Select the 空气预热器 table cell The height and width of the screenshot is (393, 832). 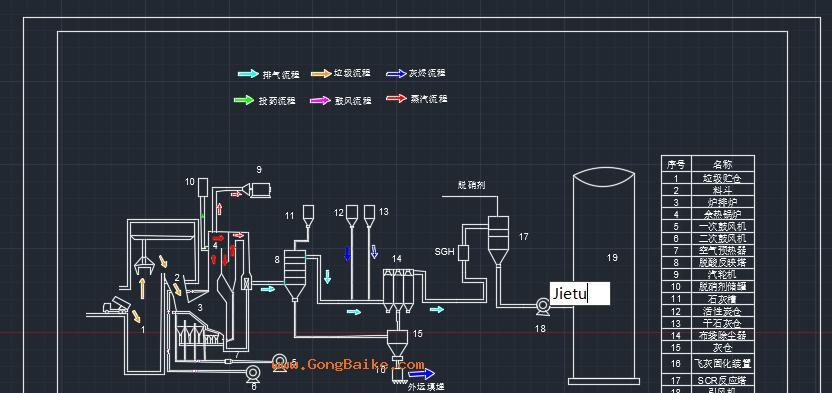coord(722,250)
